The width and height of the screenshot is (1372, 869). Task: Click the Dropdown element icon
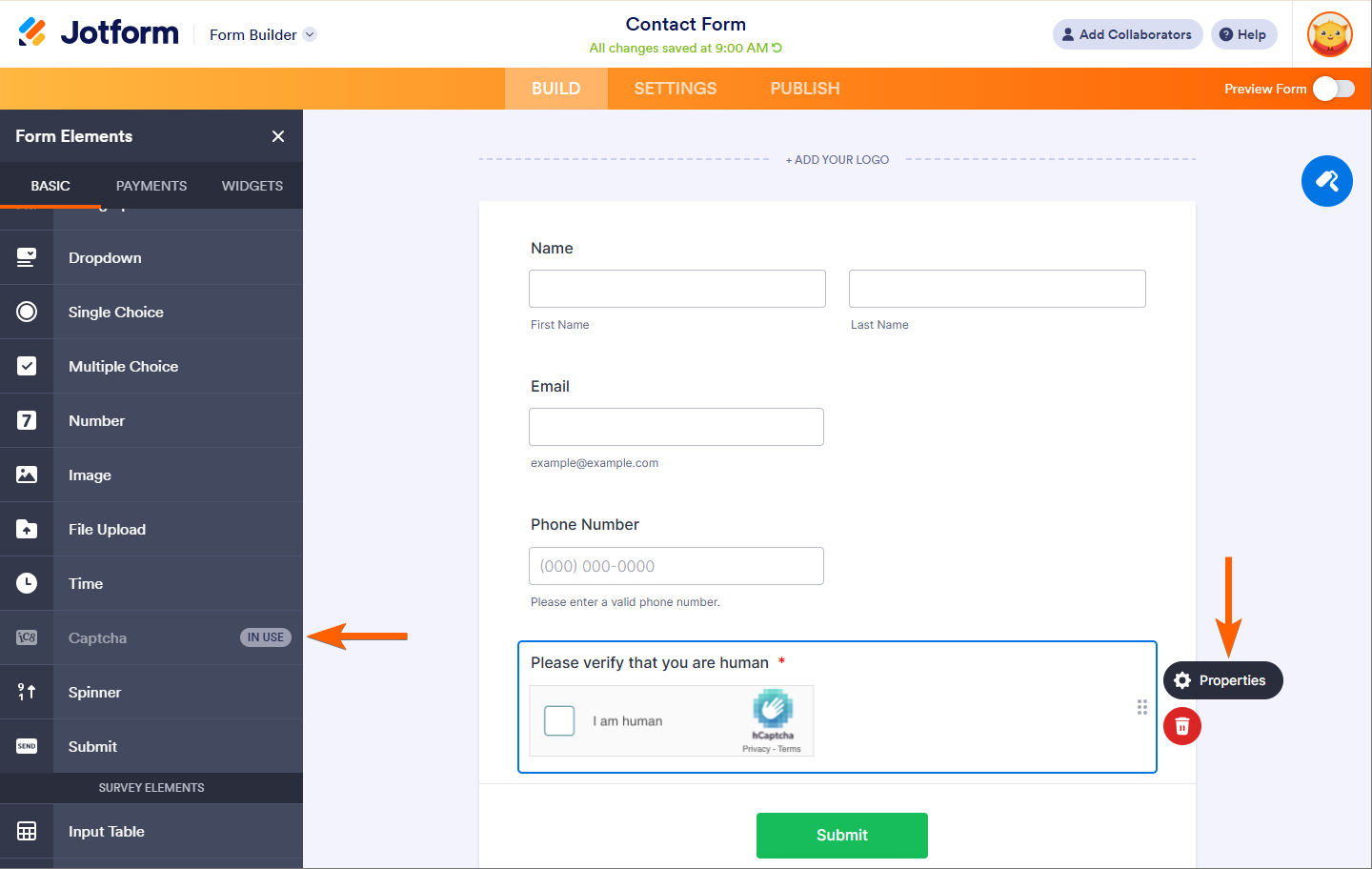[27, 257]
